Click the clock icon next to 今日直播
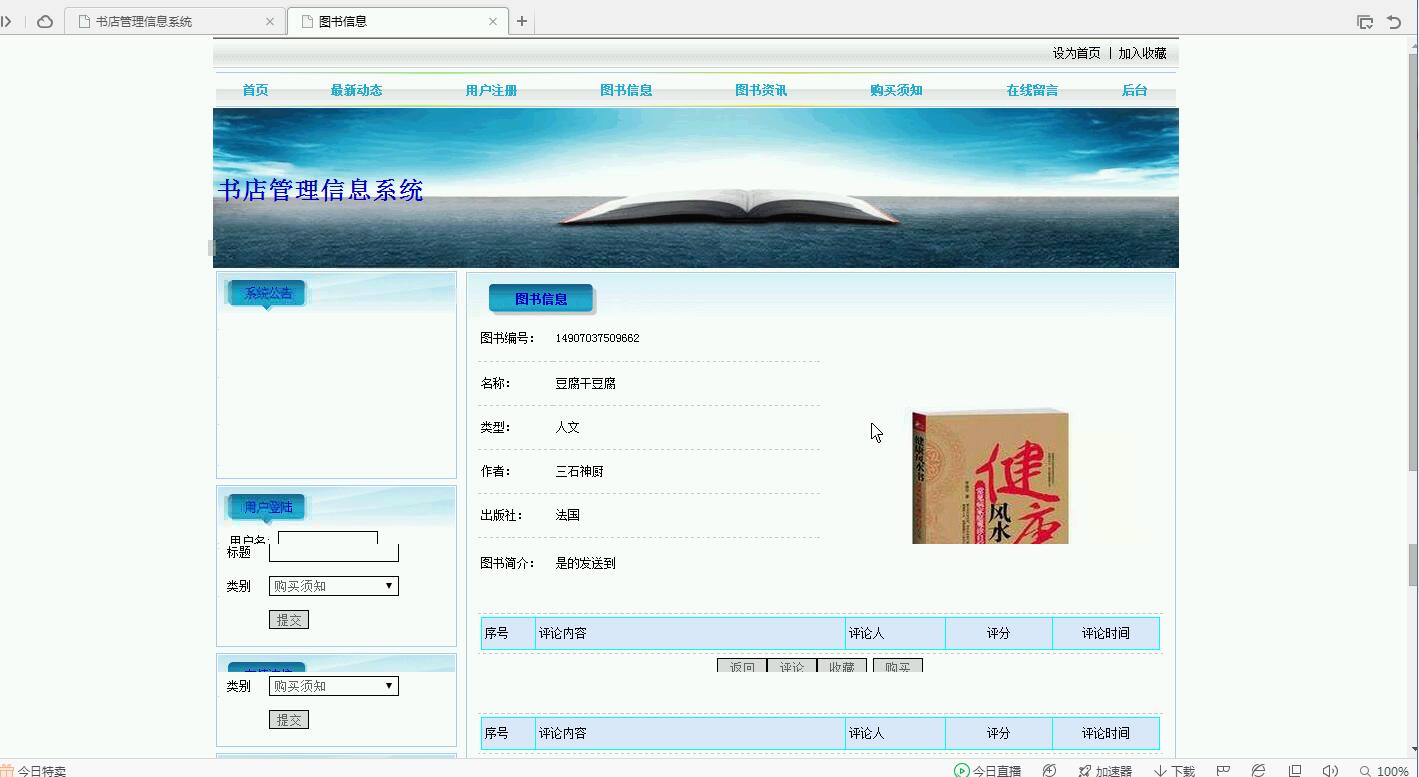Viewport: 1419px width, 777px height. [1049, 771]
